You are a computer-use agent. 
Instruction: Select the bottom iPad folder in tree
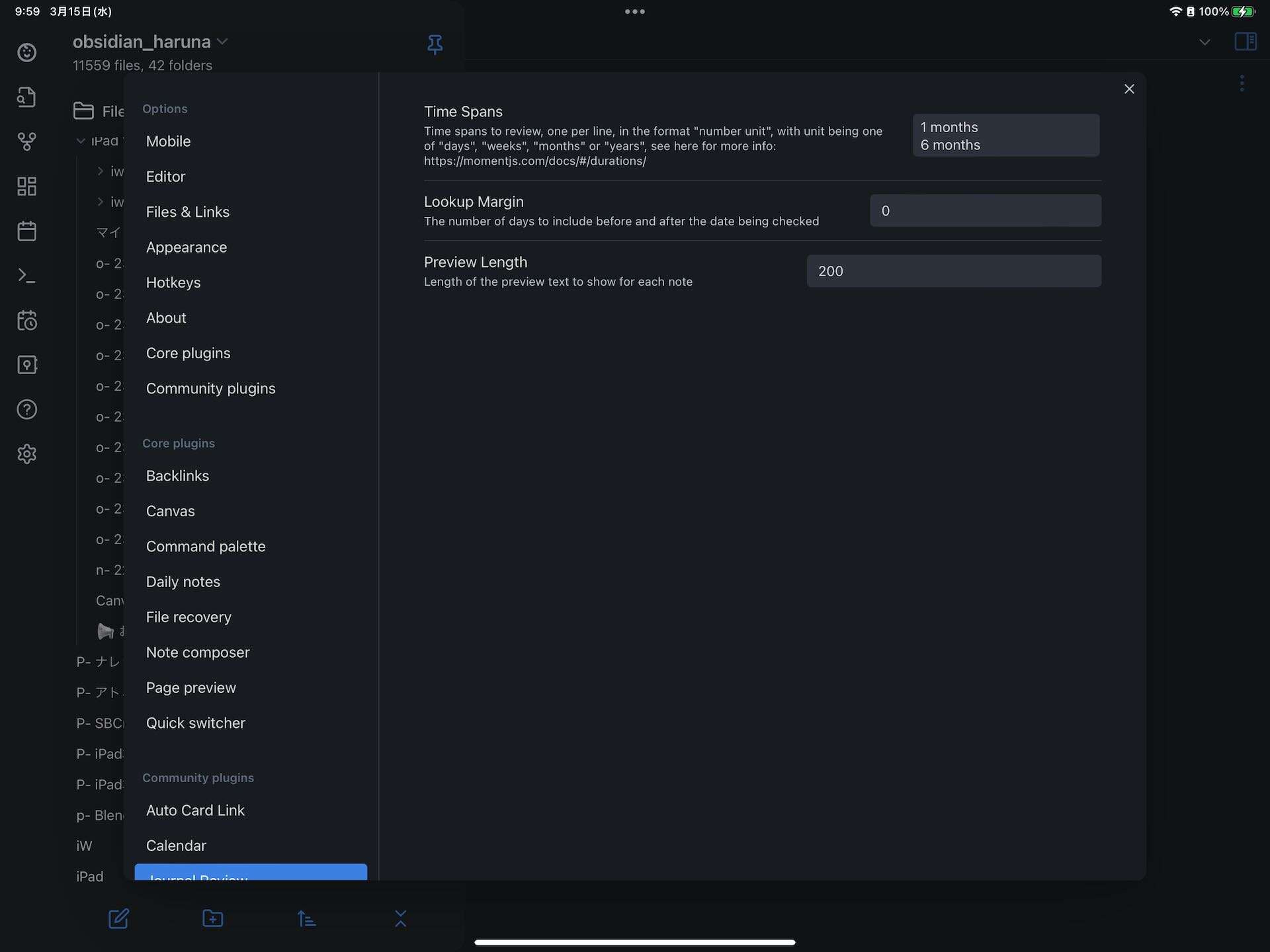click(90, 877)
